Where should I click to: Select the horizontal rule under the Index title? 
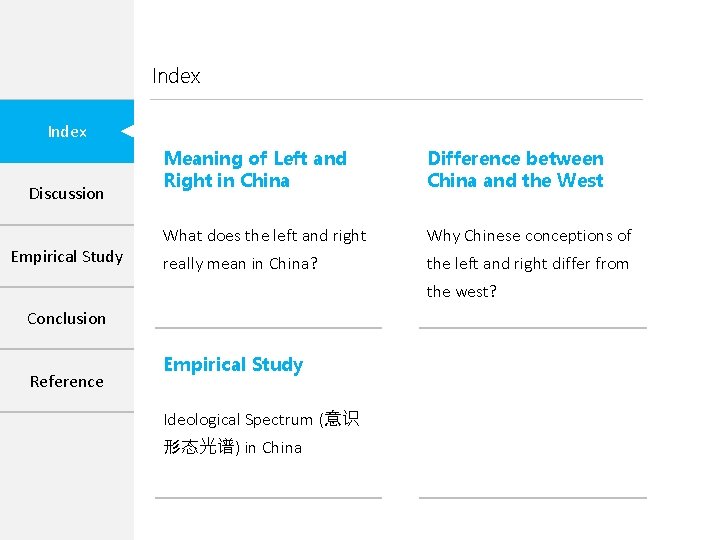[397, 99]
